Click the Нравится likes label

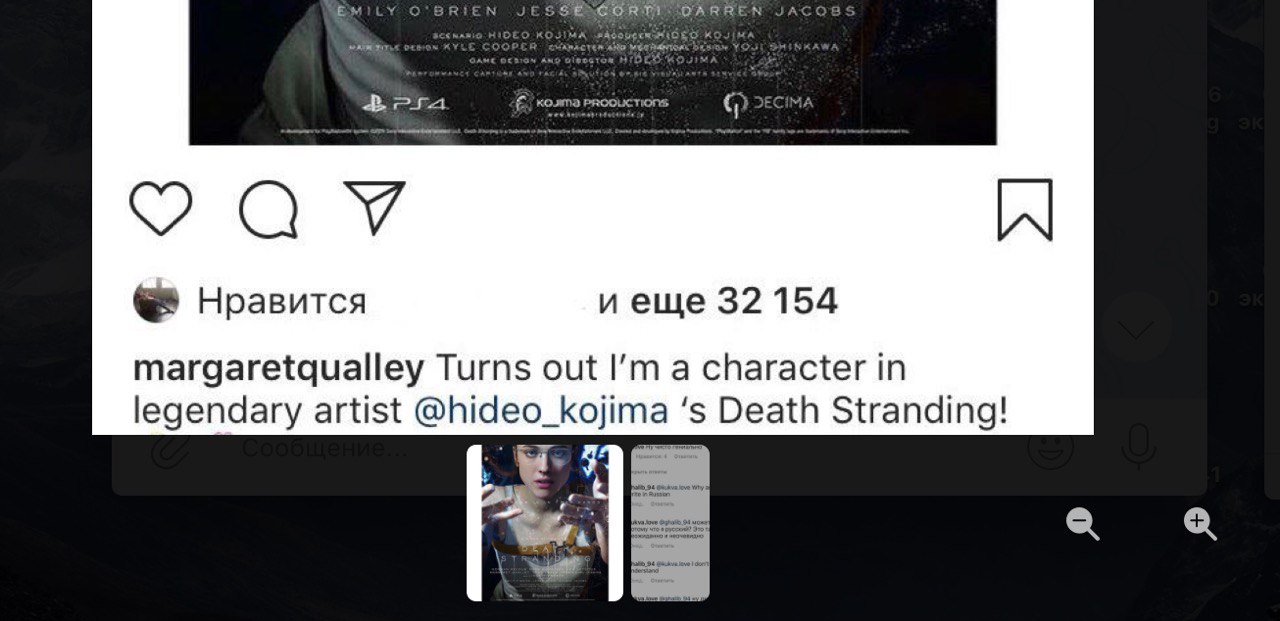click(282, 302)
